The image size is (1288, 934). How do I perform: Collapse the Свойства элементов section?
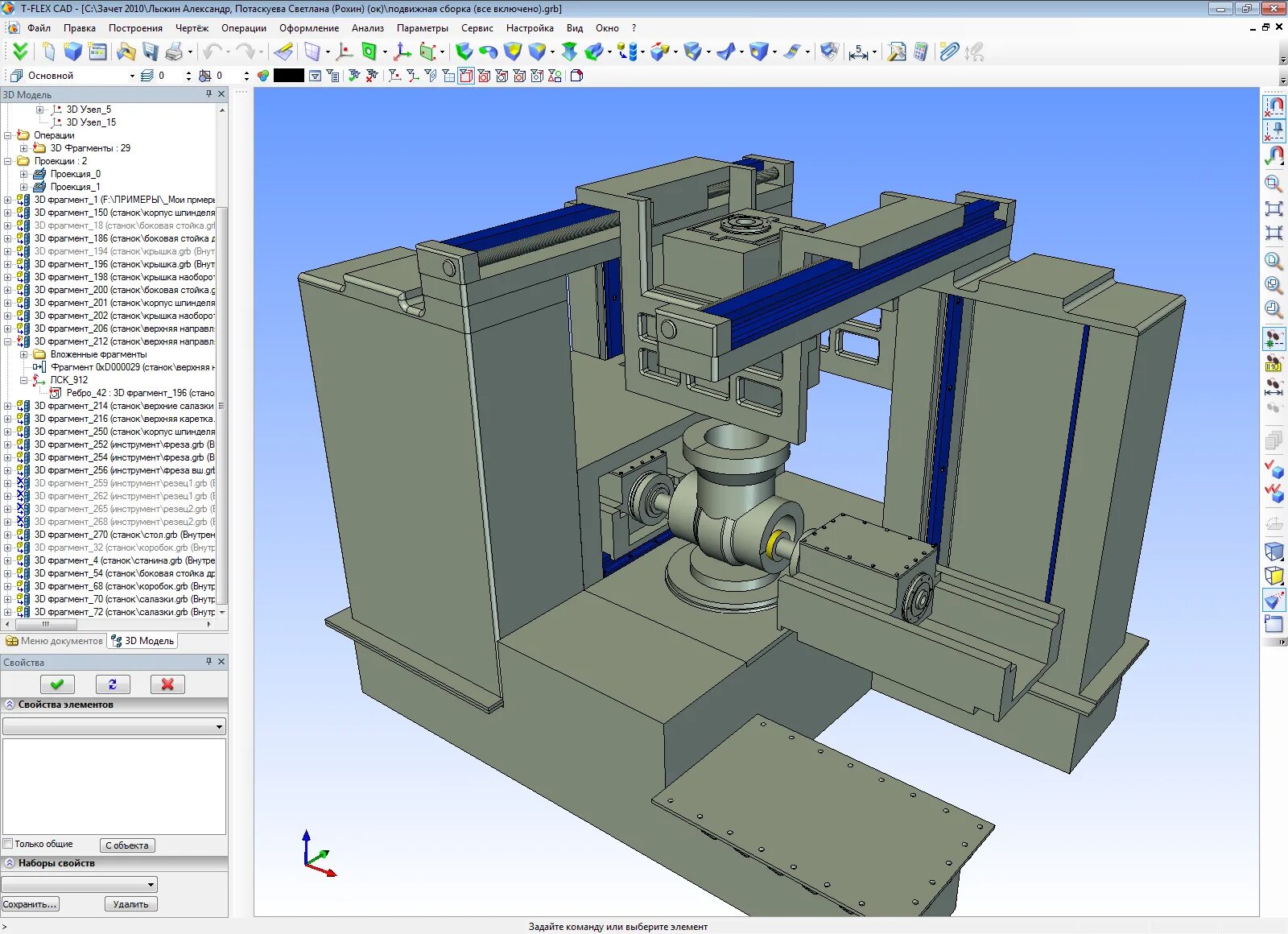[10, 705]
